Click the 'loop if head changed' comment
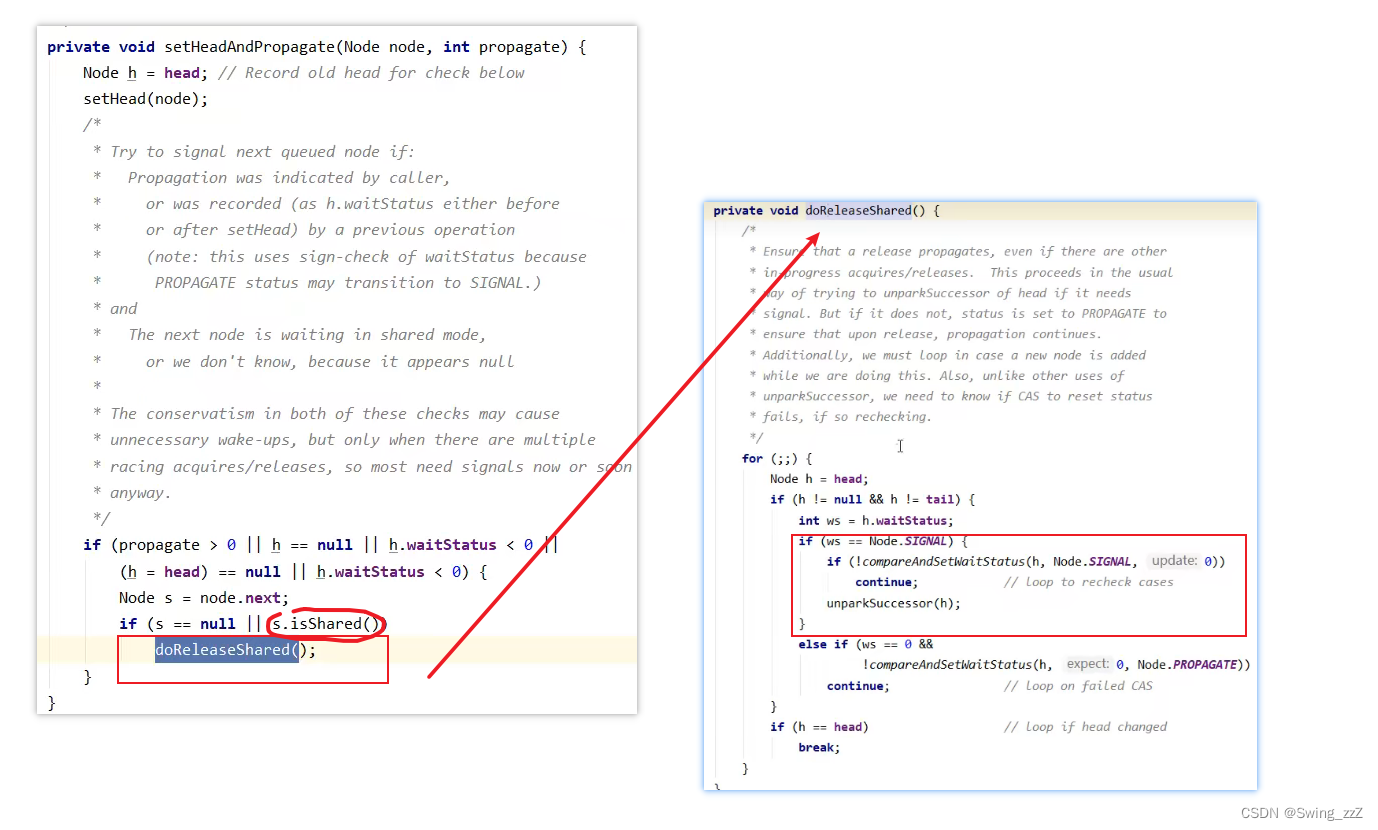This screenshot has width=1378, height=830. coord(1085,727)
